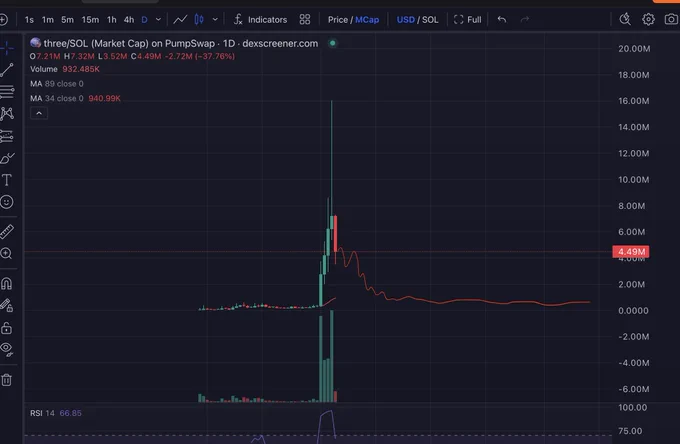Select the crosshair cursor tool
Screen dimensions: 680x444
pos(7,48)
